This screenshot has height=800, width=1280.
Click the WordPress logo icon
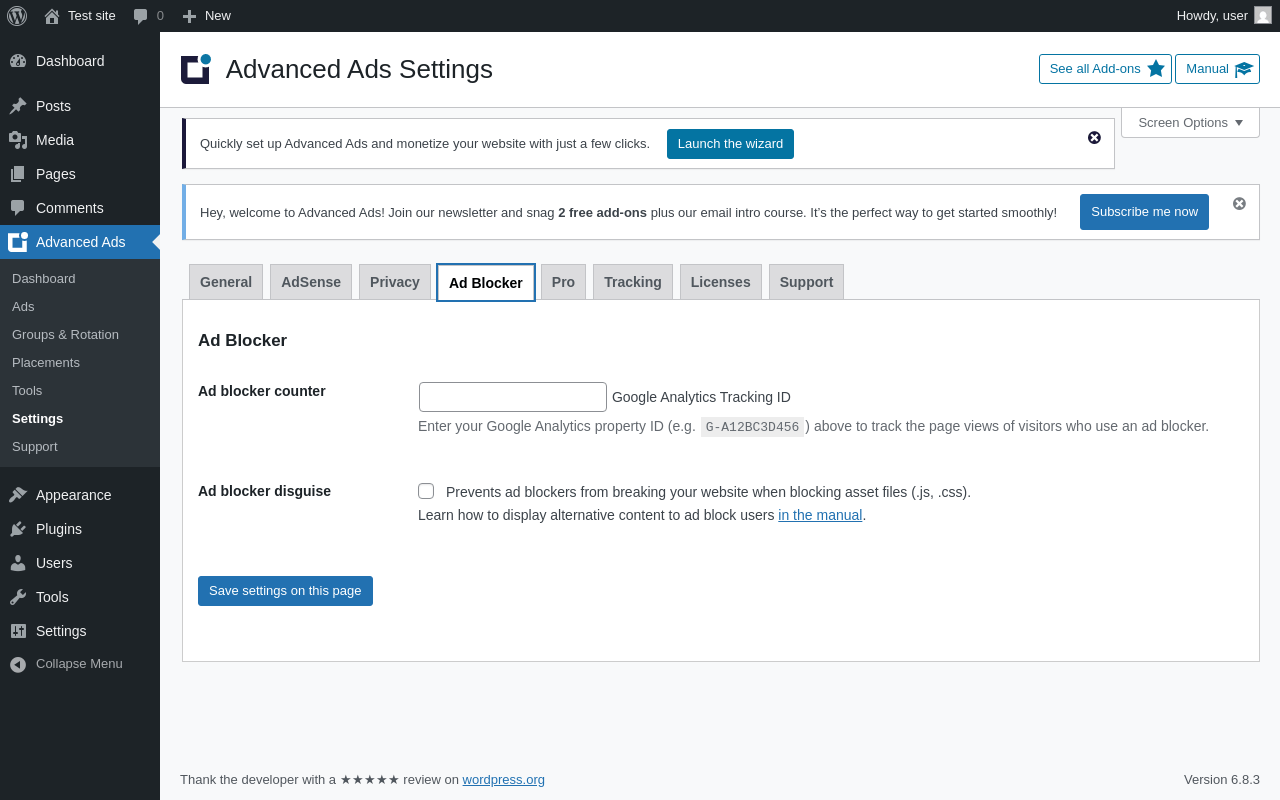click(x=17, y=16)
